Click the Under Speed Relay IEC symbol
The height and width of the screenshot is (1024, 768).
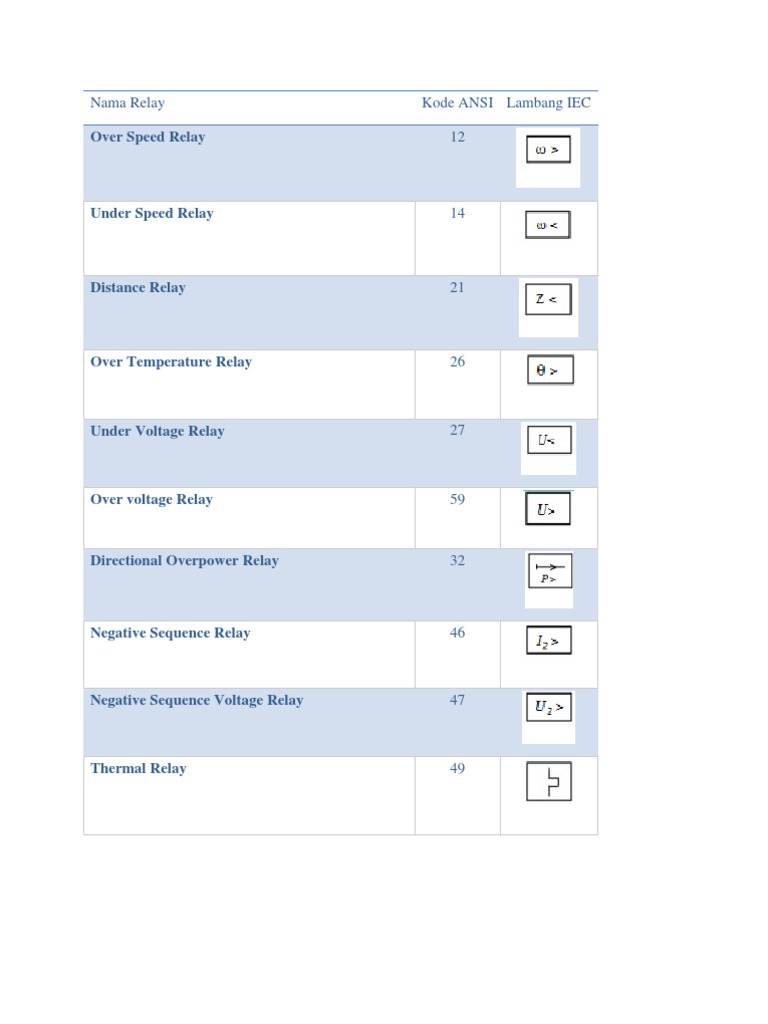click(x=547, y=226)
